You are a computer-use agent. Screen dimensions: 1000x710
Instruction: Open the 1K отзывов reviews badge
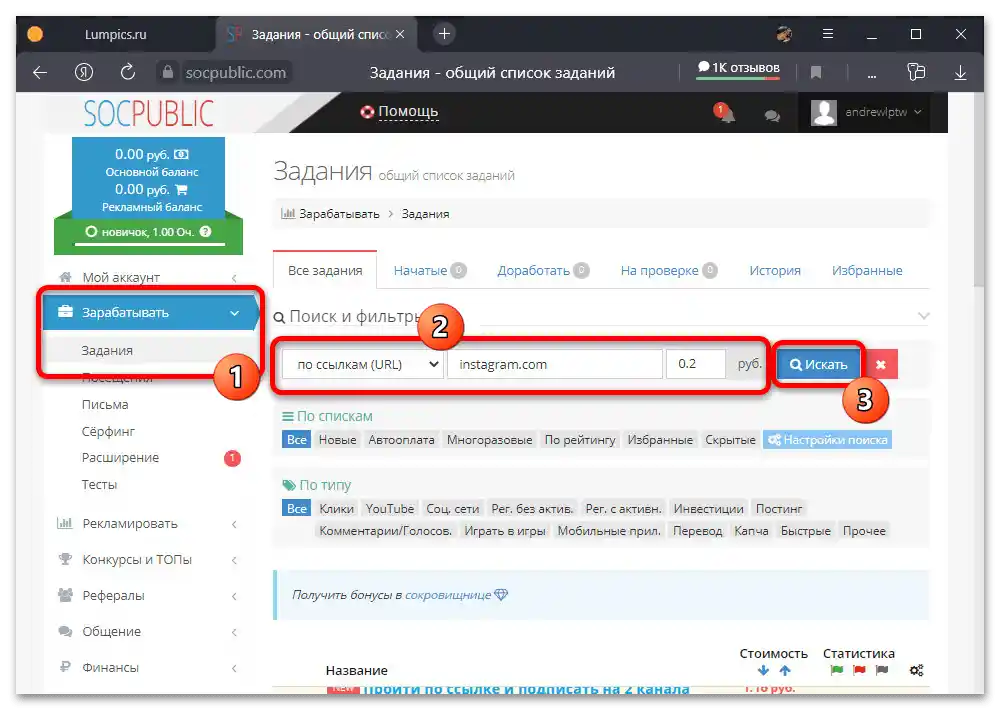coord(738,68)
